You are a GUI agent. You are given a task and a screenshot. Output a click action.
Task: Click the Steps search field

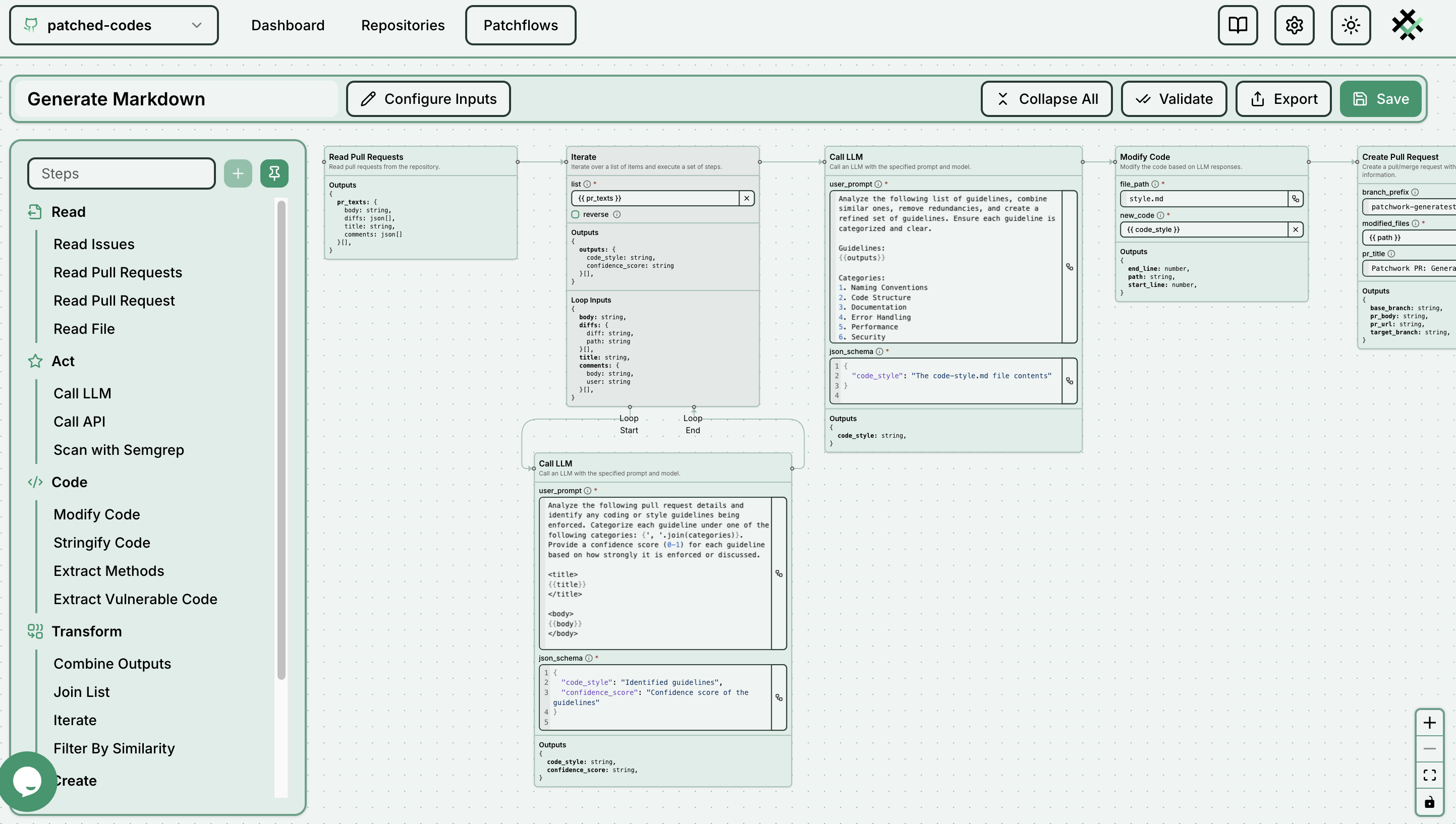121,173
